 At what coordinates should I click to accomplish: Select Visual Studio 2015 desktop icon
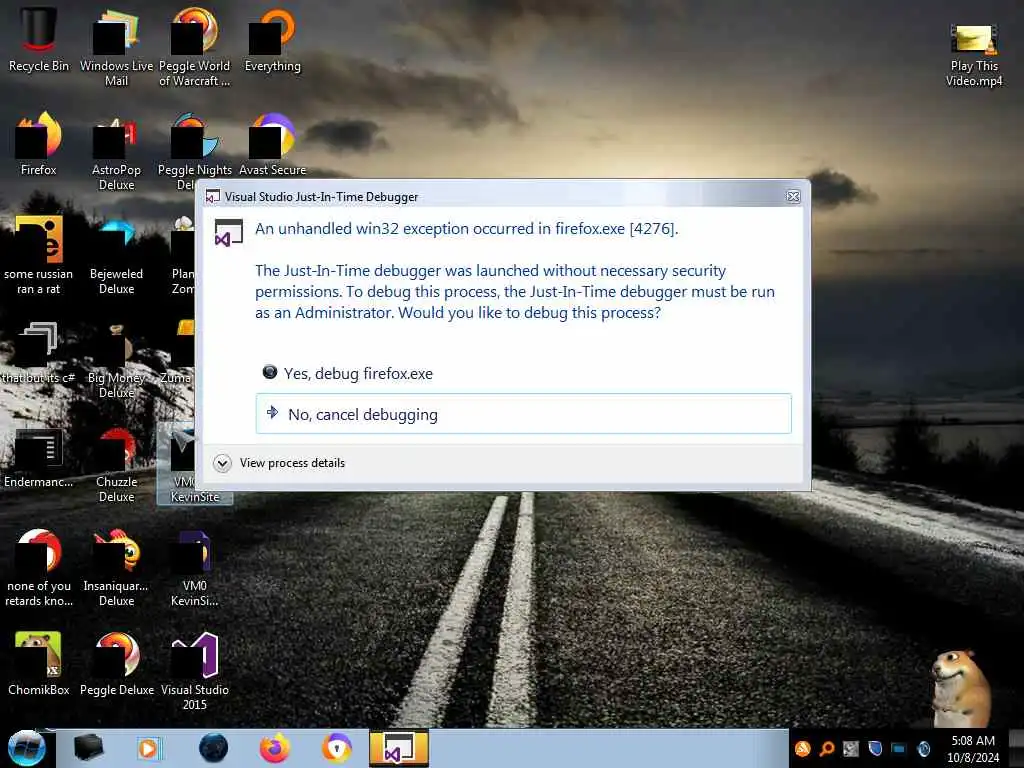(x=195, y=671)
